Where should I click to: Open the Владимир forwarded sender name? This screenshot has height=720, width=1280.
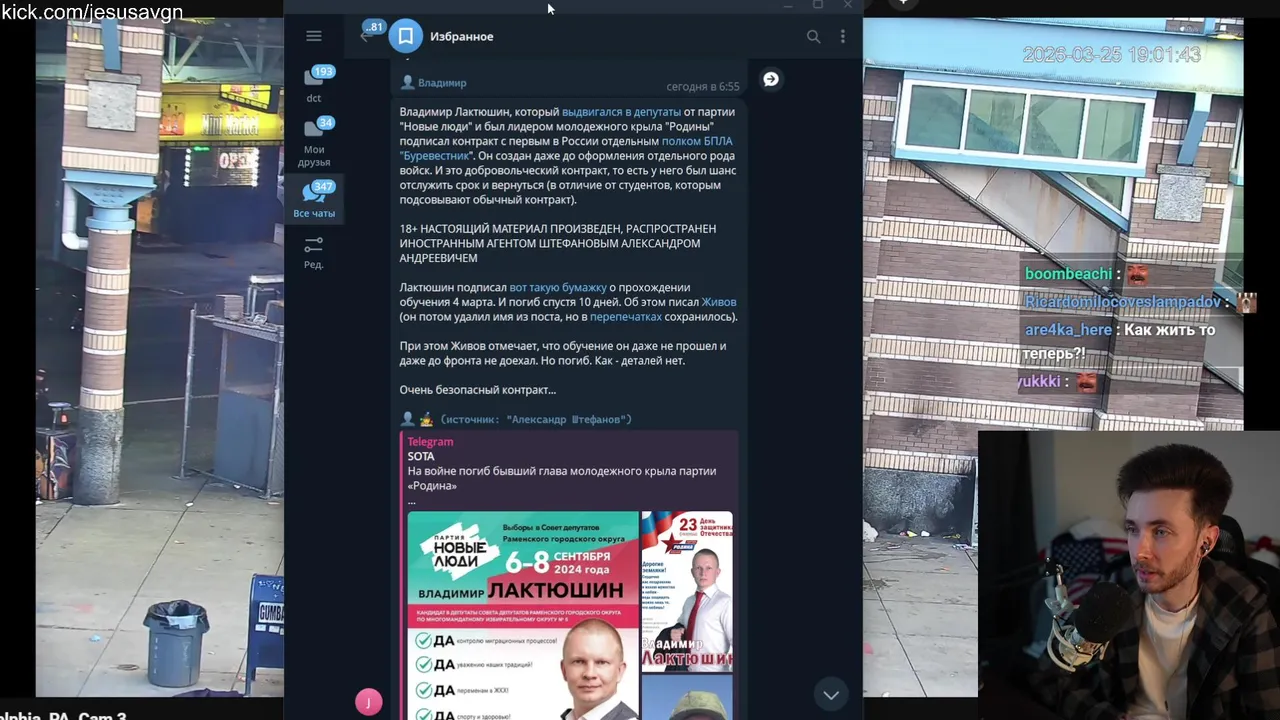[x=442, y=83]
